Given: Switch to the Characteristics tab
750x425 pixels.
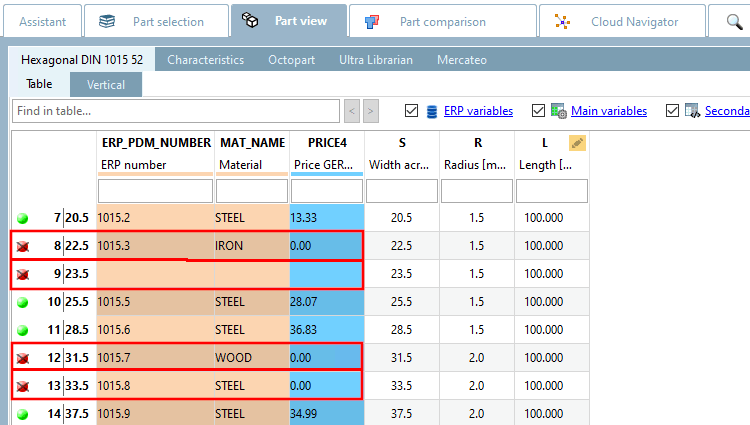Looking at the screenshot, I should (205, 60).
